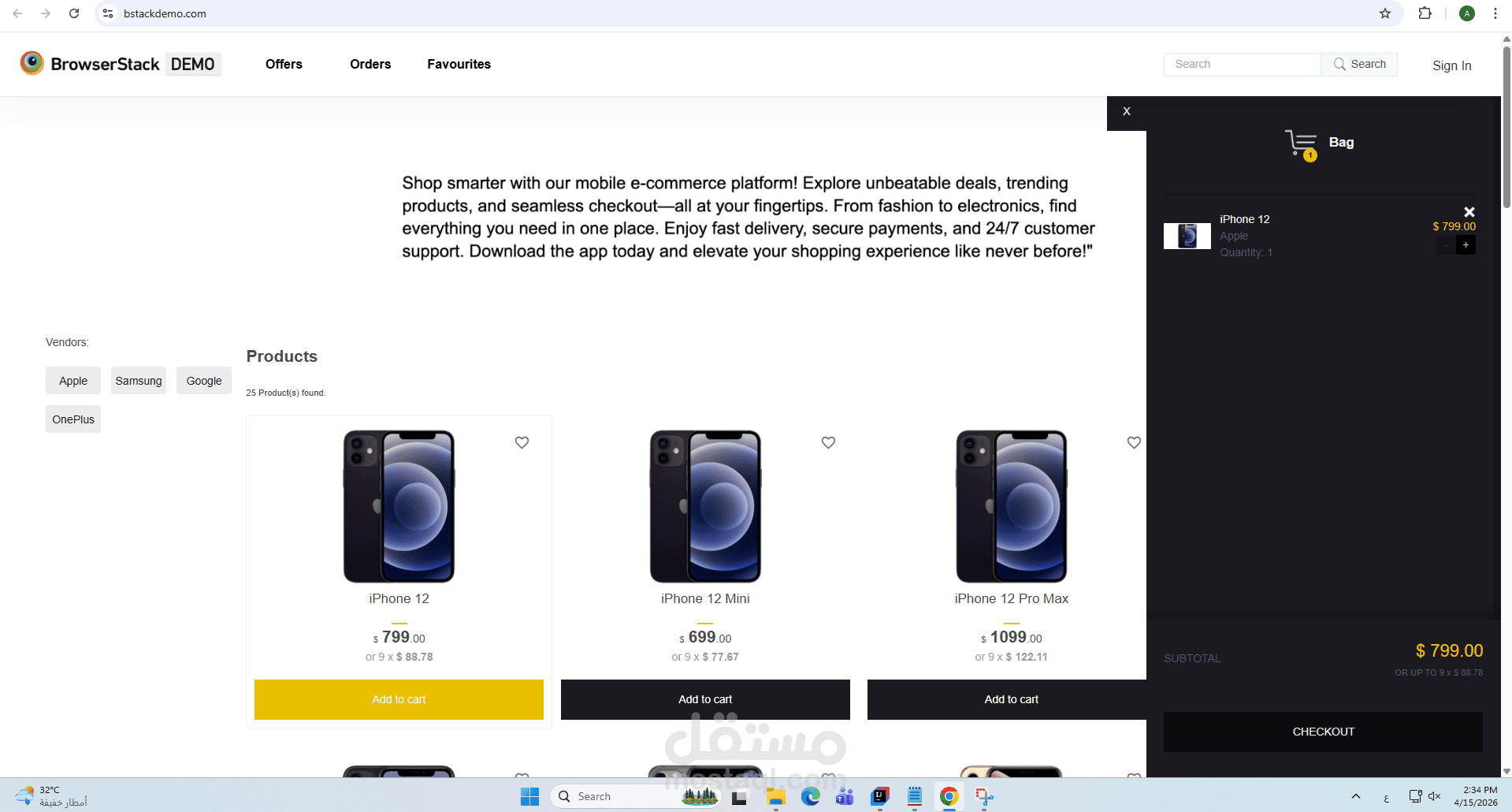Open the iPhone 12 thumbnail in the bag
Viewport: 1512px width, 812px height.
tap(1187, 236)
